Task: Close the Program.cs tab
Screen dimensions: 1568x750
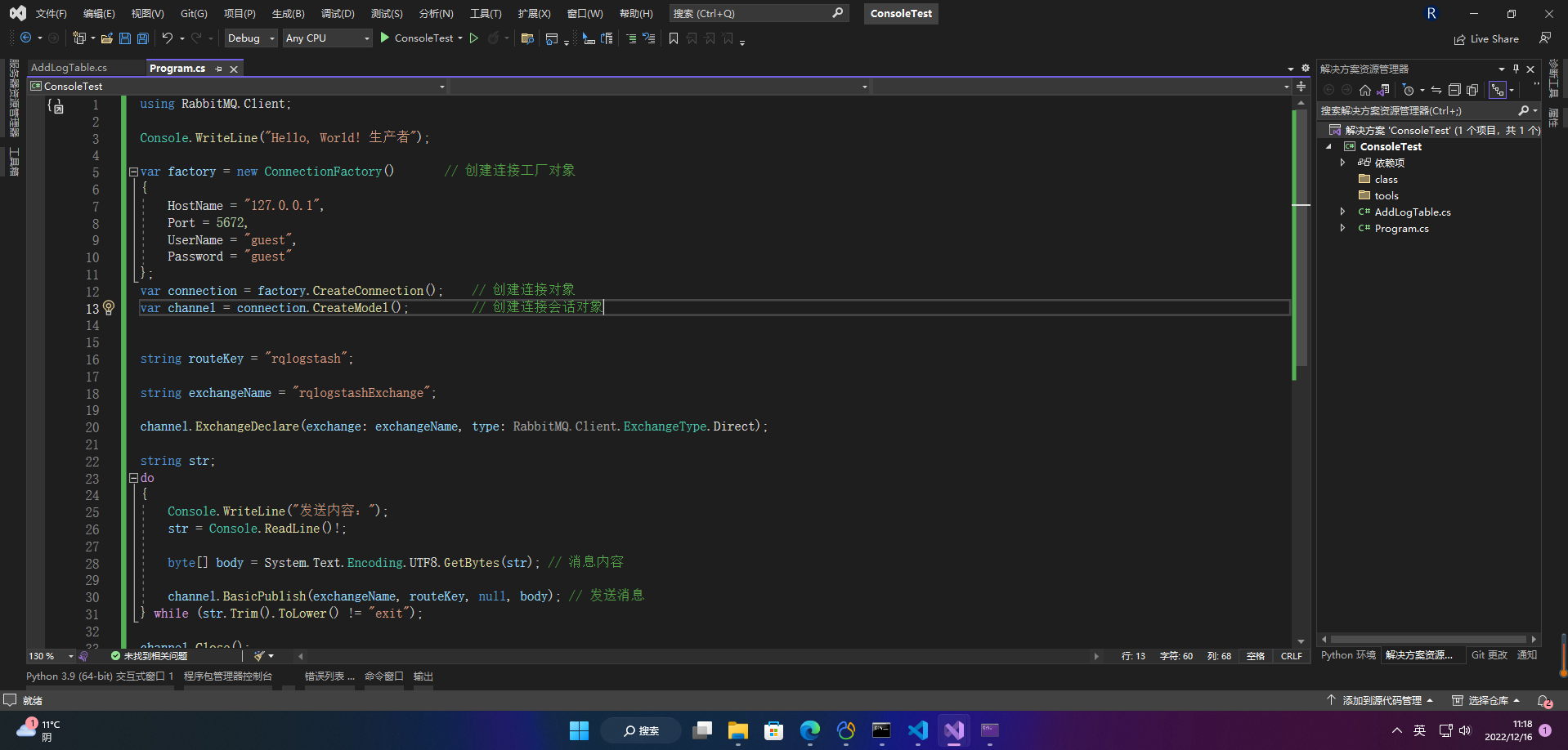Action: [x=234, y=69]
